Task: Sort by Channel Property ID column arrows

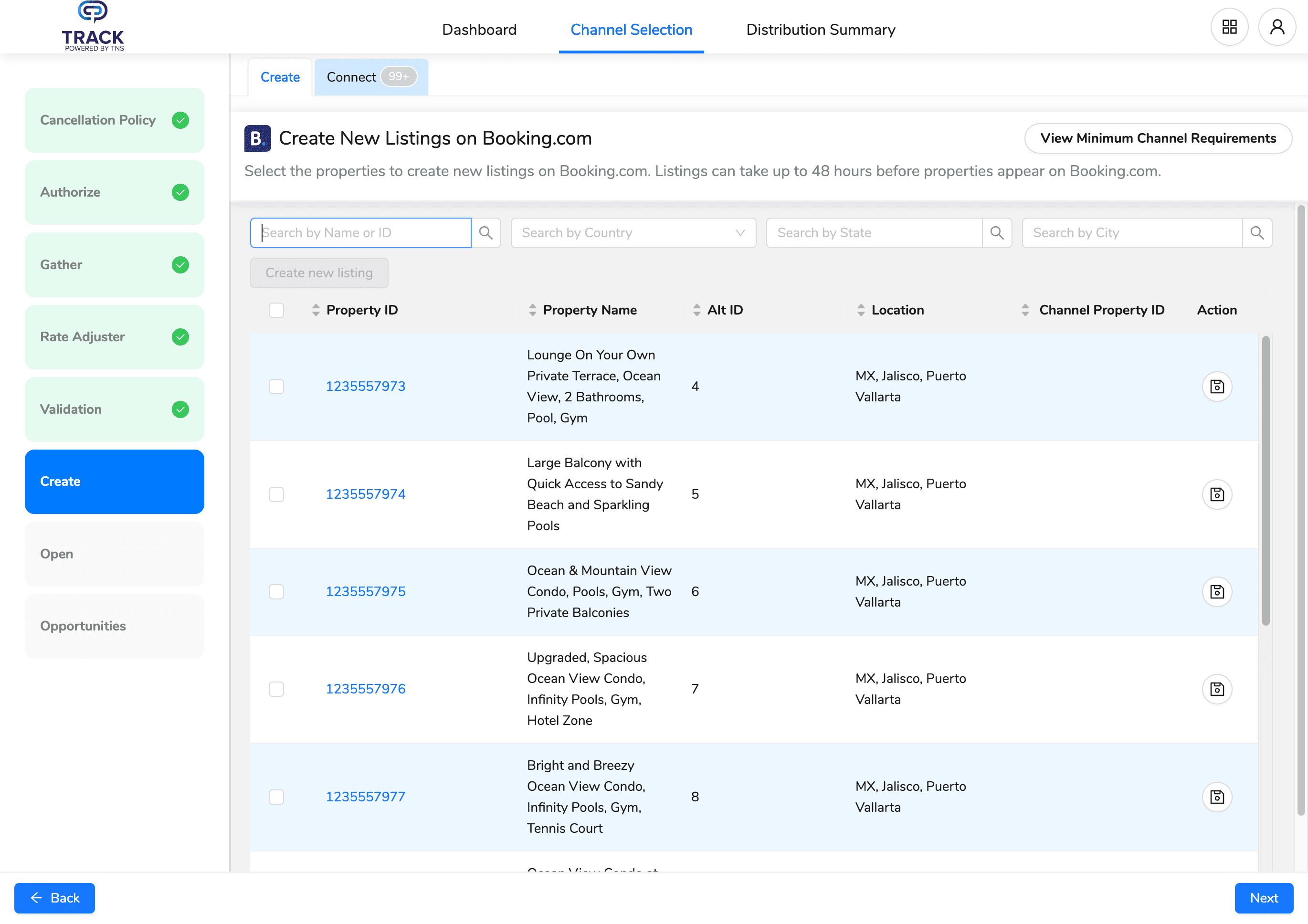Action: [x=1025, y=311]
